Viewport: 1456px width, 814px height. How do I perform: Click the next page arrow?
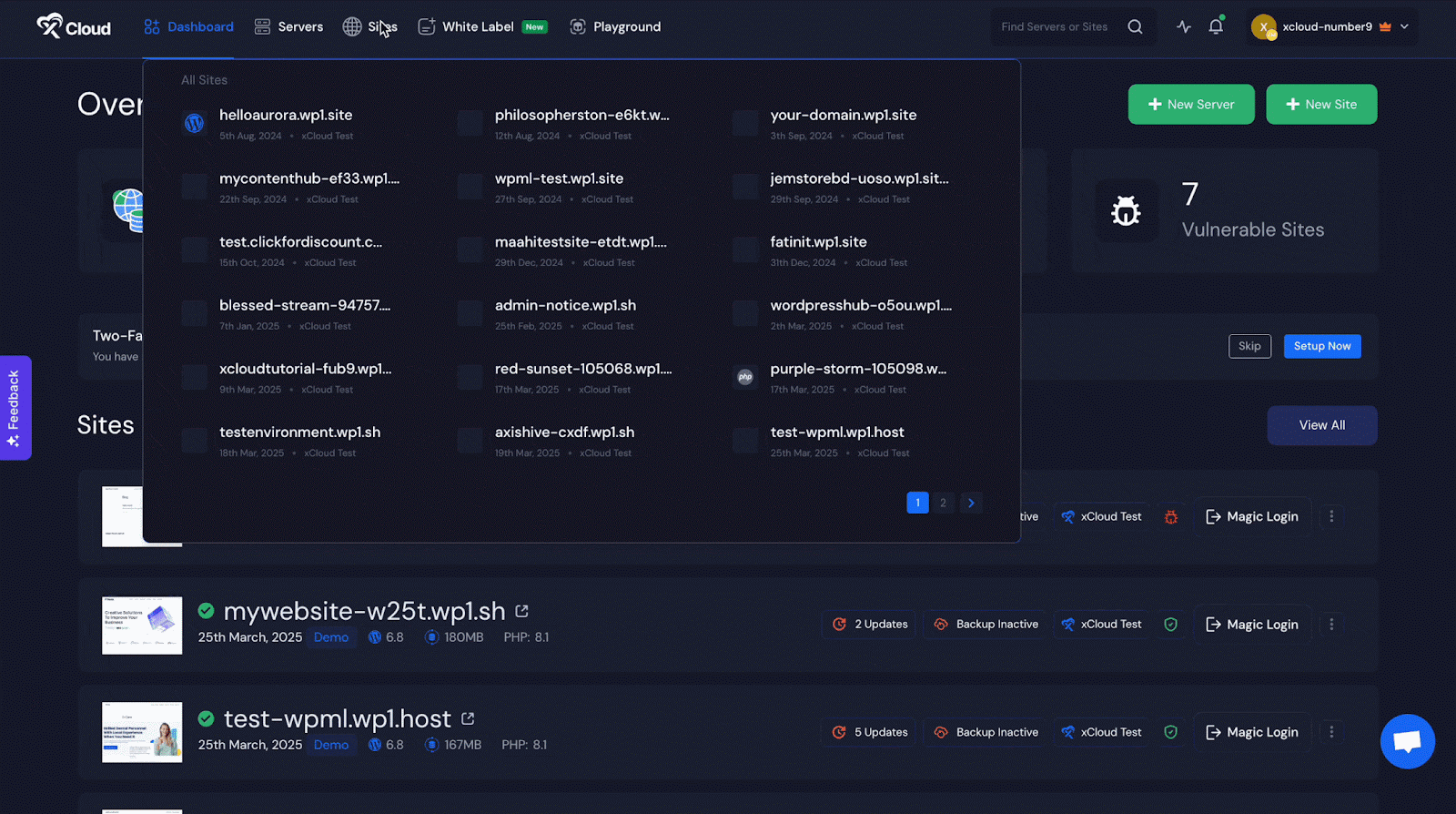[x=971, y=503]
